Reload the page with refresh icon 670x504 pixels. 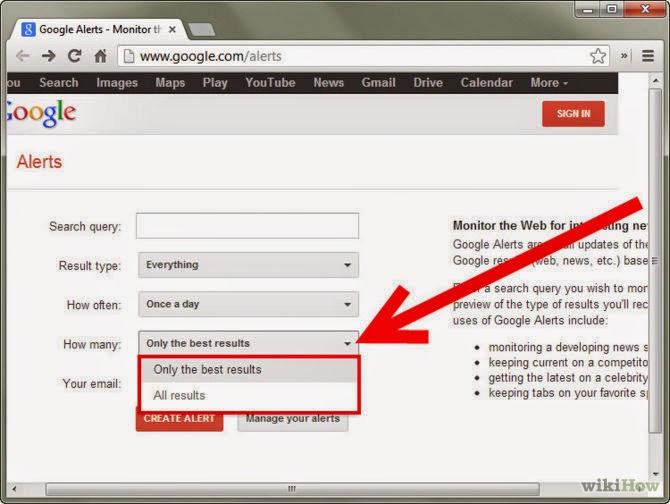tap(75, 56)
